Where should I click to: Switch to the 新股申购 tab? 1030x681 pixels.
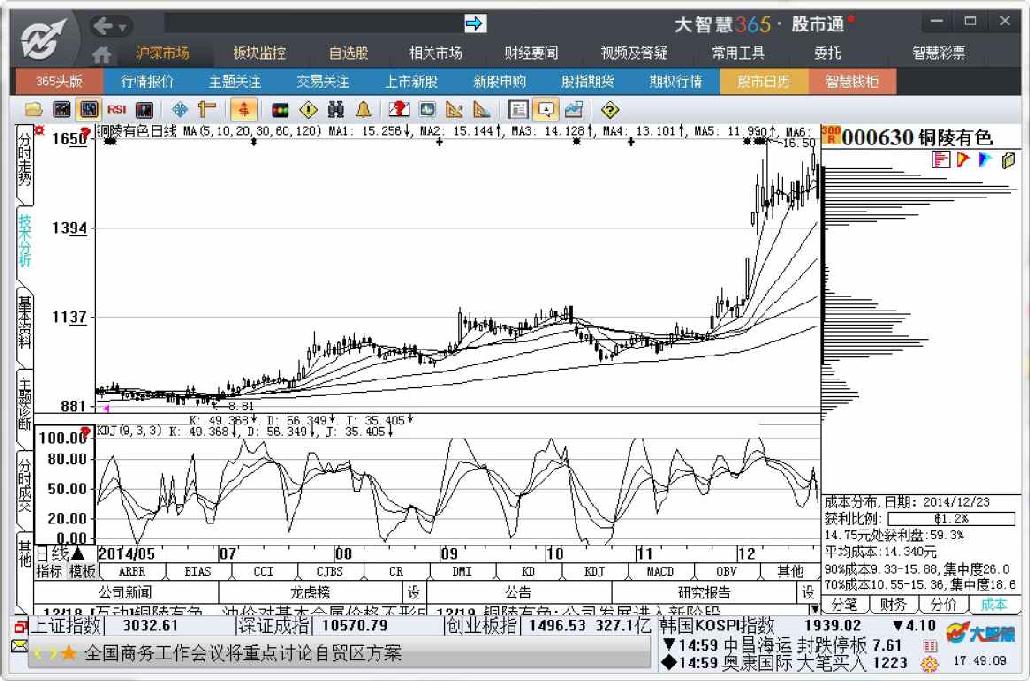[499, 81]
